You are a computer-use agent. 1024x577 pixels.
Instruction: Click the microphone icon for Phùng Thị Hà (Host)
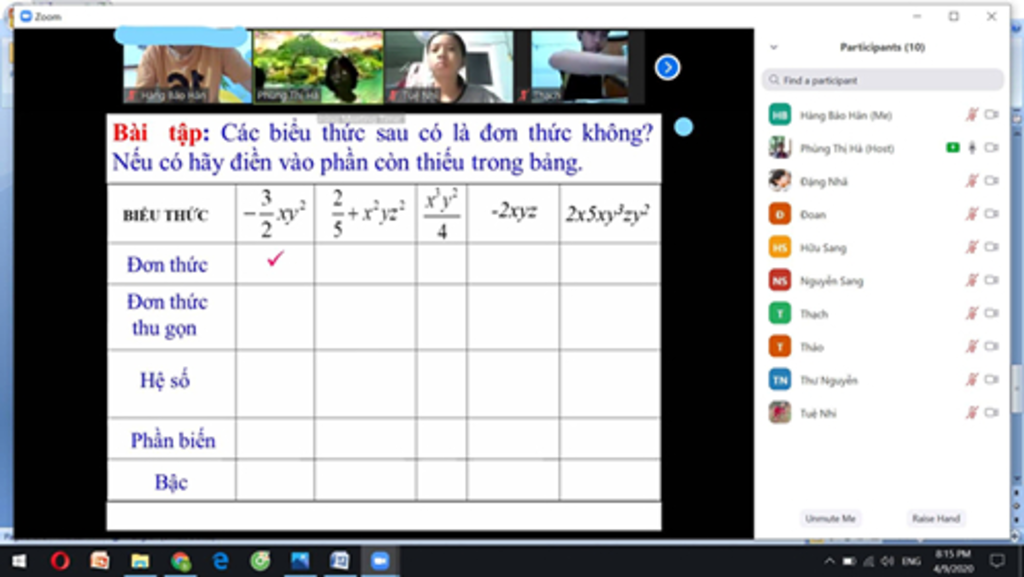pyautogui.click(x=972, y=148)
